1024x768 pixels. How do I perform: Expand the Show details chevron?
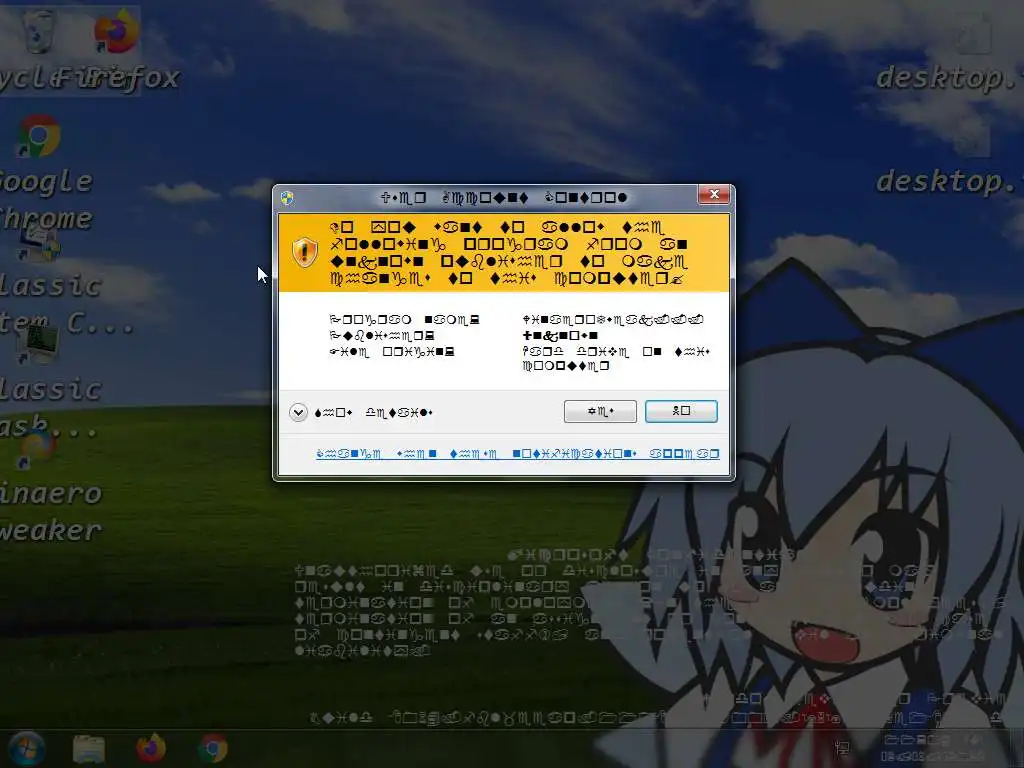(x=298, y=412)
